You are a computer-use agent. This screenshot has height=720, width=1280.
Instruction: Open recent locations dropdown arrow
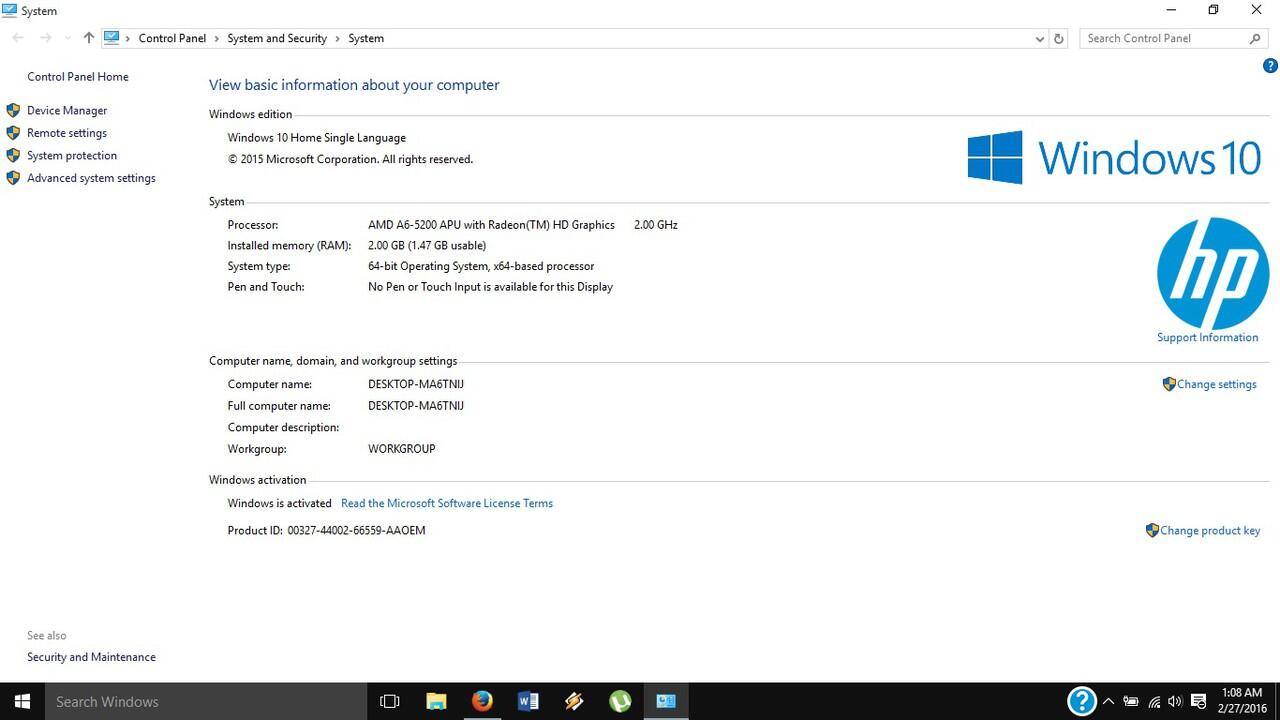67,38
